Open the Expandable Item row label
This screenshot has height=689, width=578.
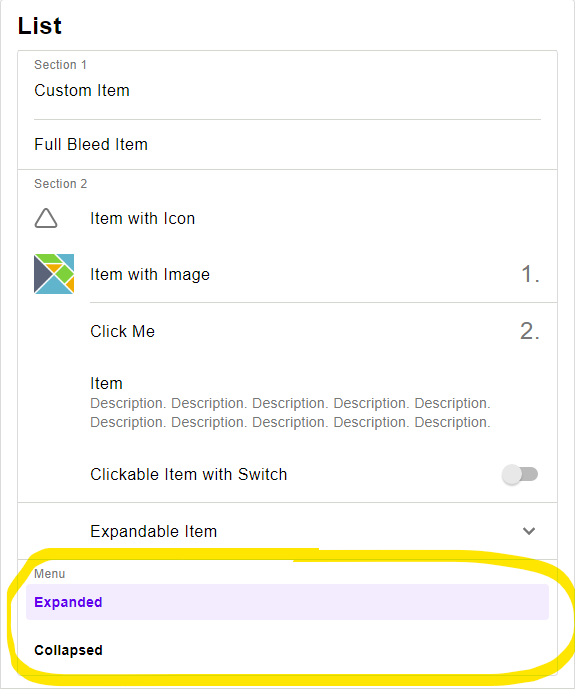(153, 532)
